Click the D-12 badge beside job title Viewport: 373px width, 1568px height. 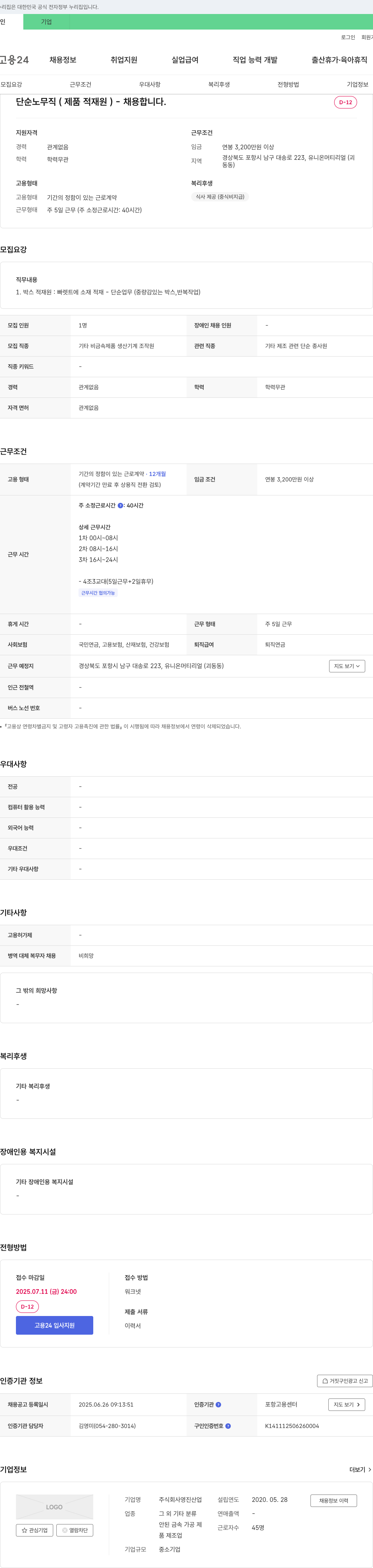pyautogui.click(x=346, y=102)
